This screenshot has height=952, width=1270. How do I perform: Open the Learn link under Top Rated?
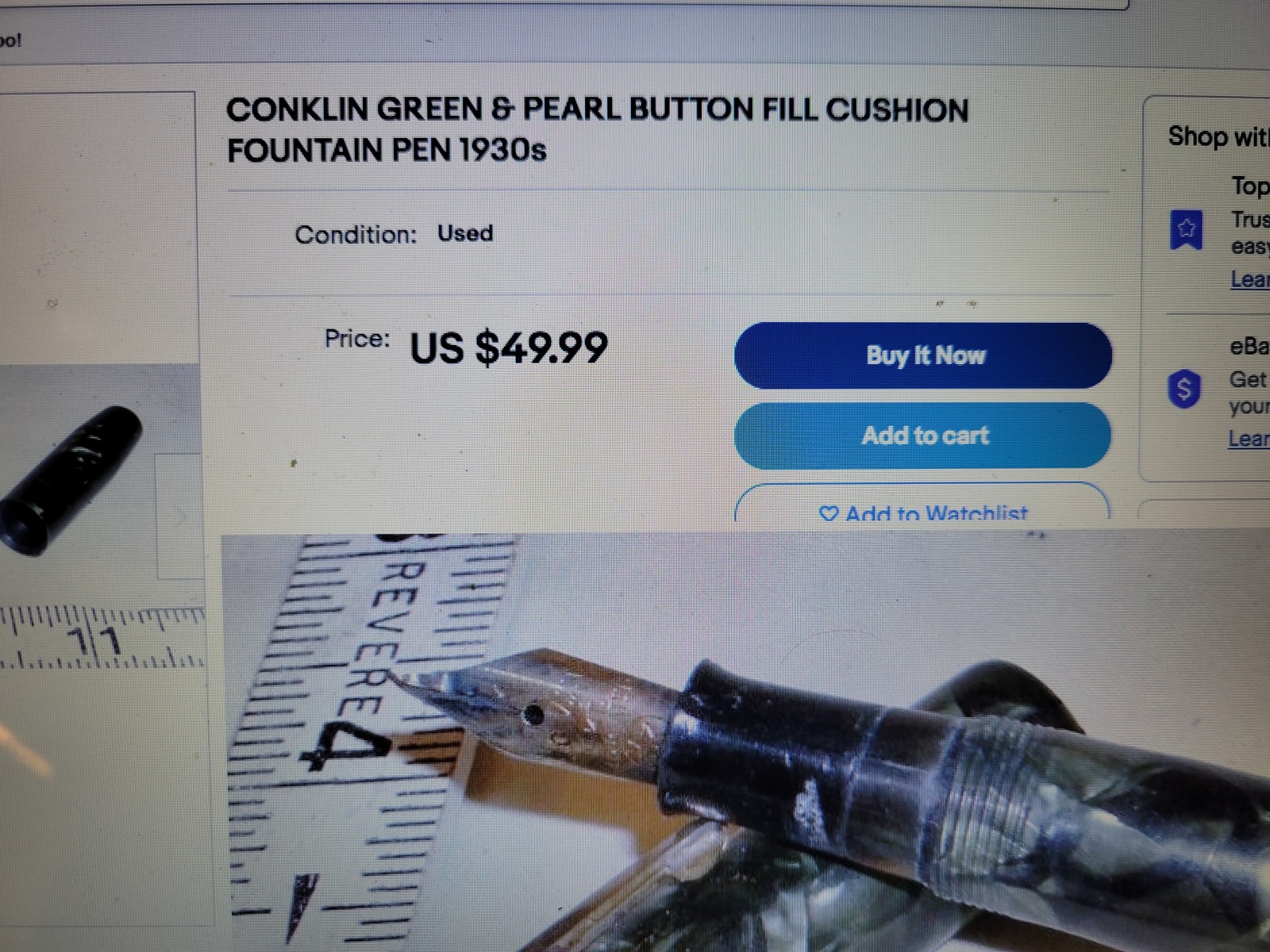[1249, 279]
